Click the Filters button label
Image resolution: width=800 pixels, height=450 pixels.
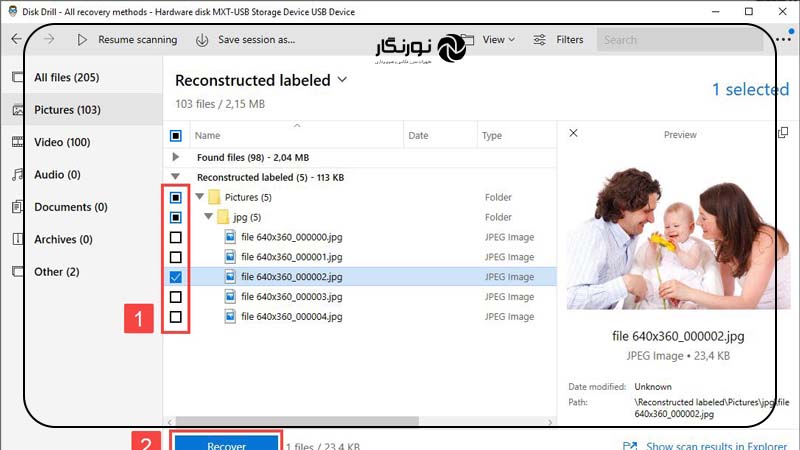569,39
